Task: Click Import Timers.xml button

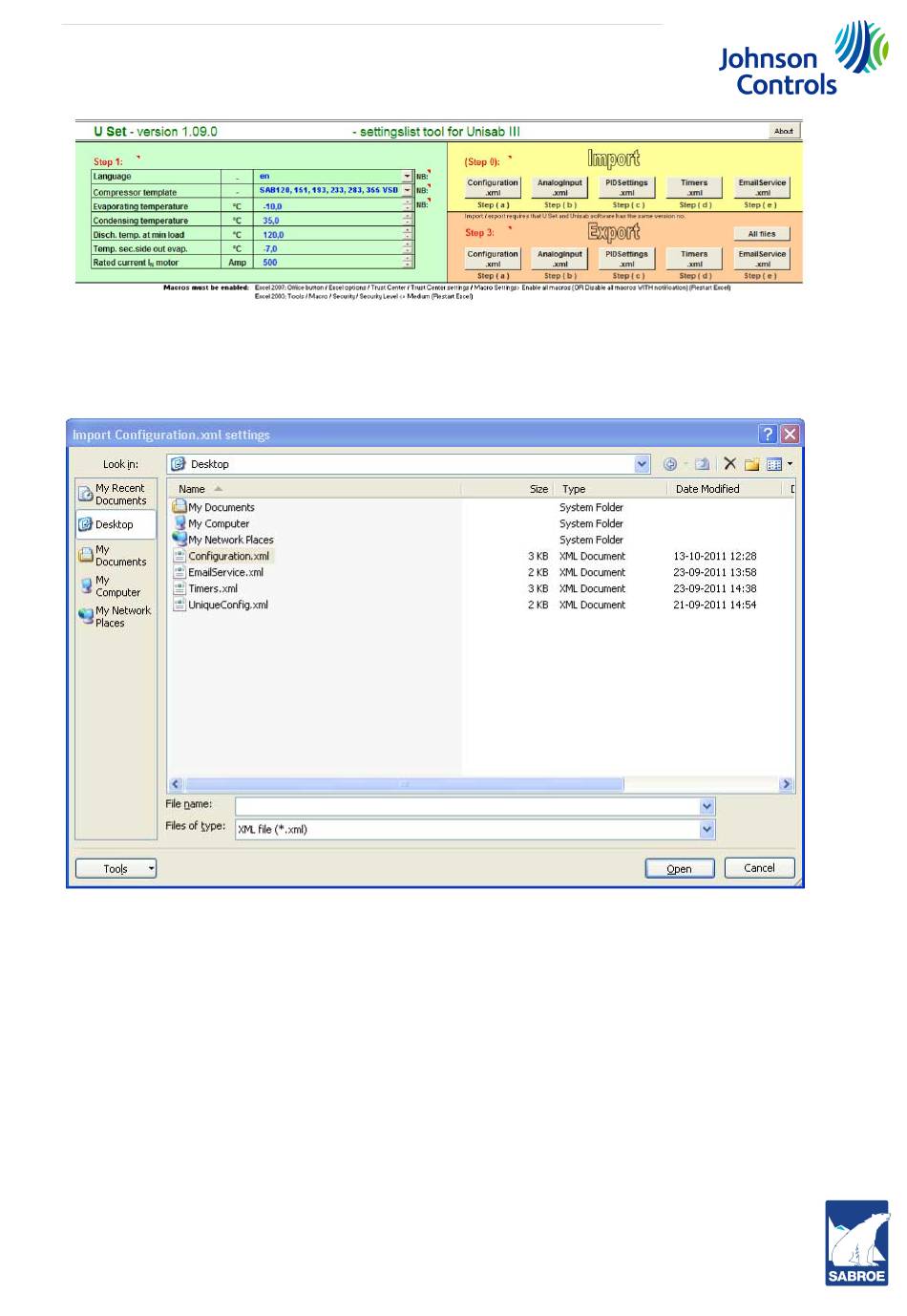Action: (x=694, y=187)
